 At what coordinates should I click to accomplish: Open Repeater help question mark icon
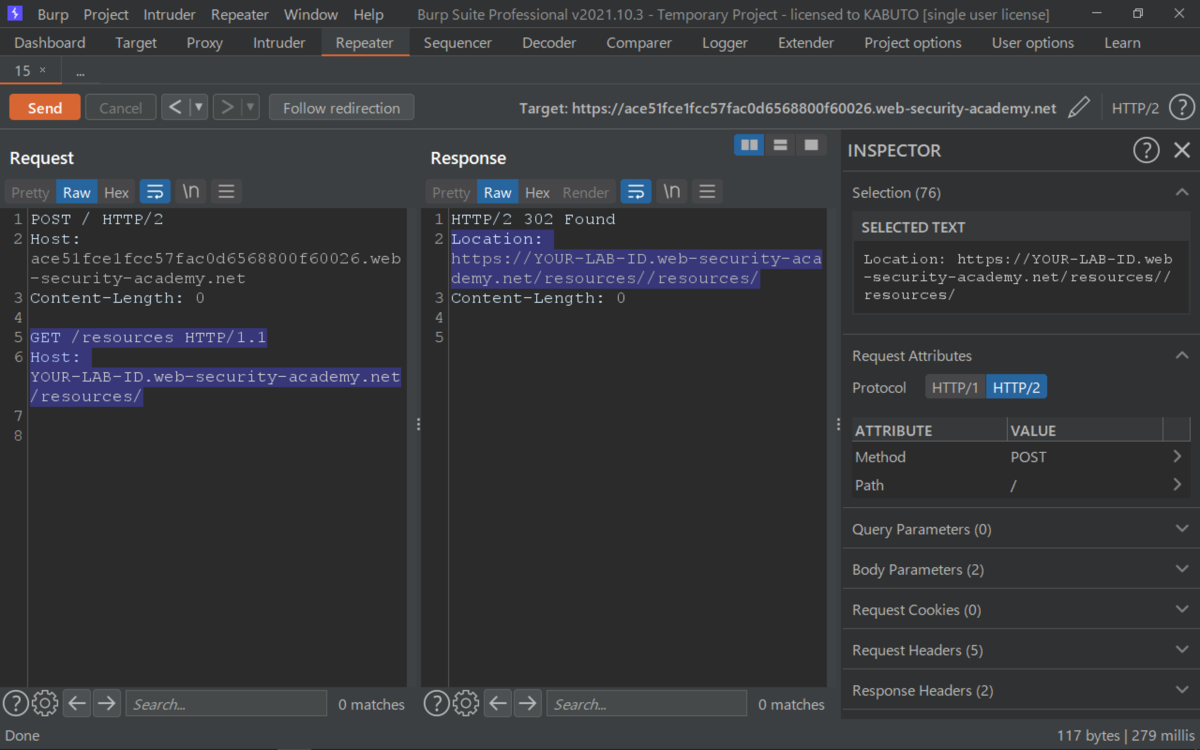(x=1181, y=108)
